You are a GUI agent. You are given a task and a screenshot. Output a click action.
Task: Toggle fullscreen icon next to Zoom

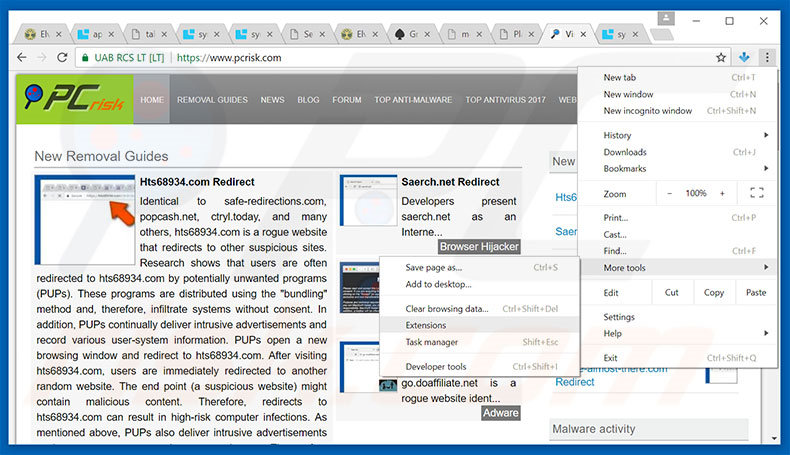[756, 193]
